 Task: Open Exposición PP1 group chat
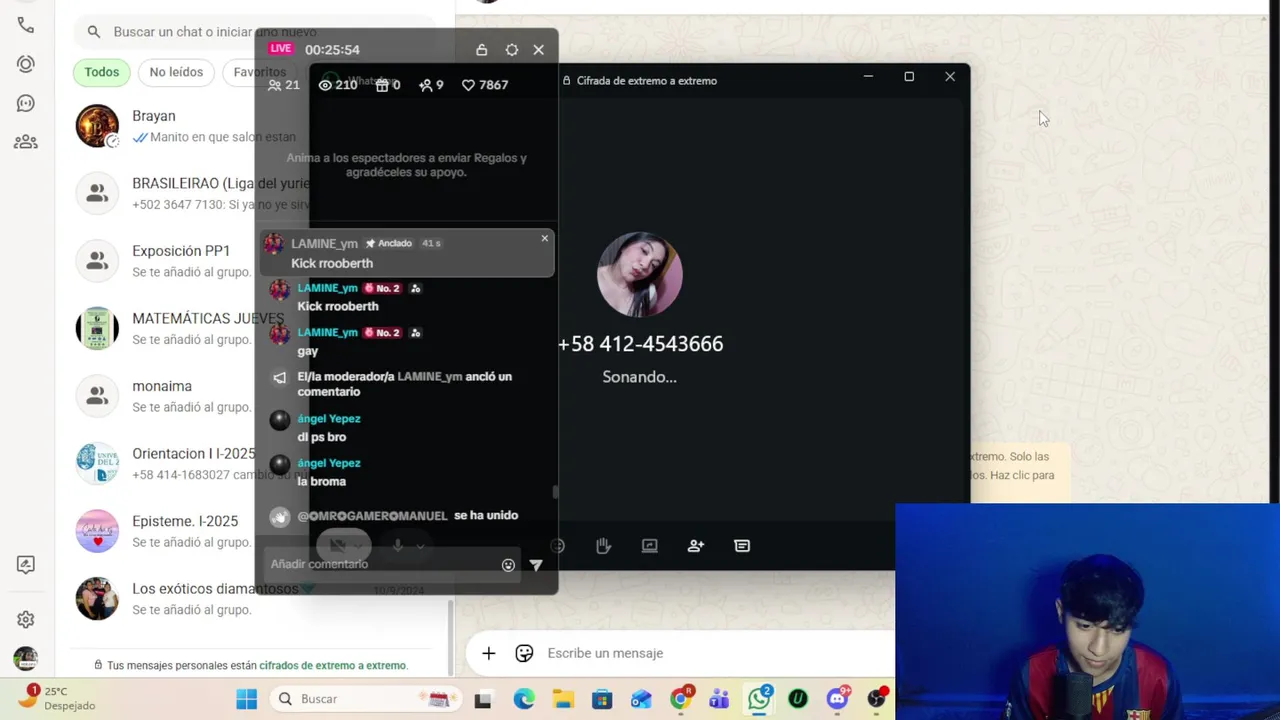coord(255,261)
